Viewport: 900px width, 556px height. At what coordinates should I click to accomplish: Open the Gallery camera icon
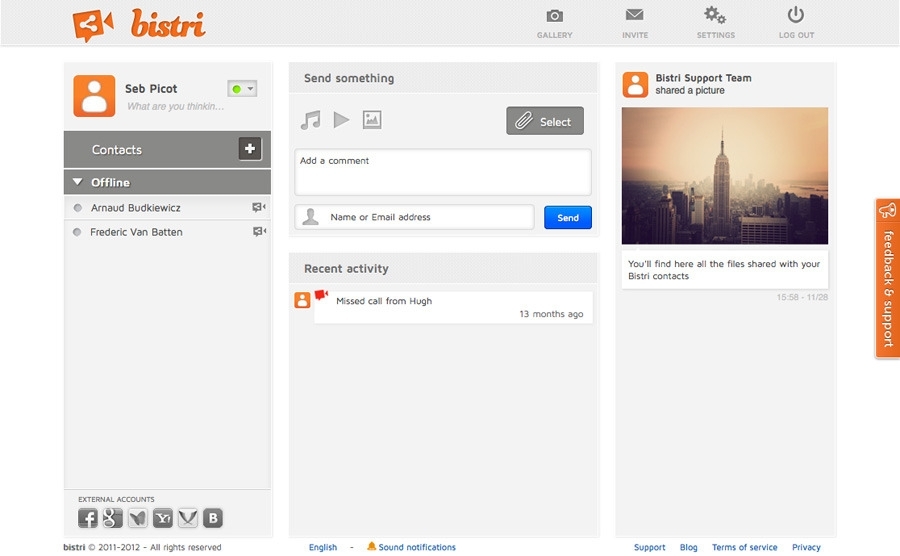pos(554,16)
